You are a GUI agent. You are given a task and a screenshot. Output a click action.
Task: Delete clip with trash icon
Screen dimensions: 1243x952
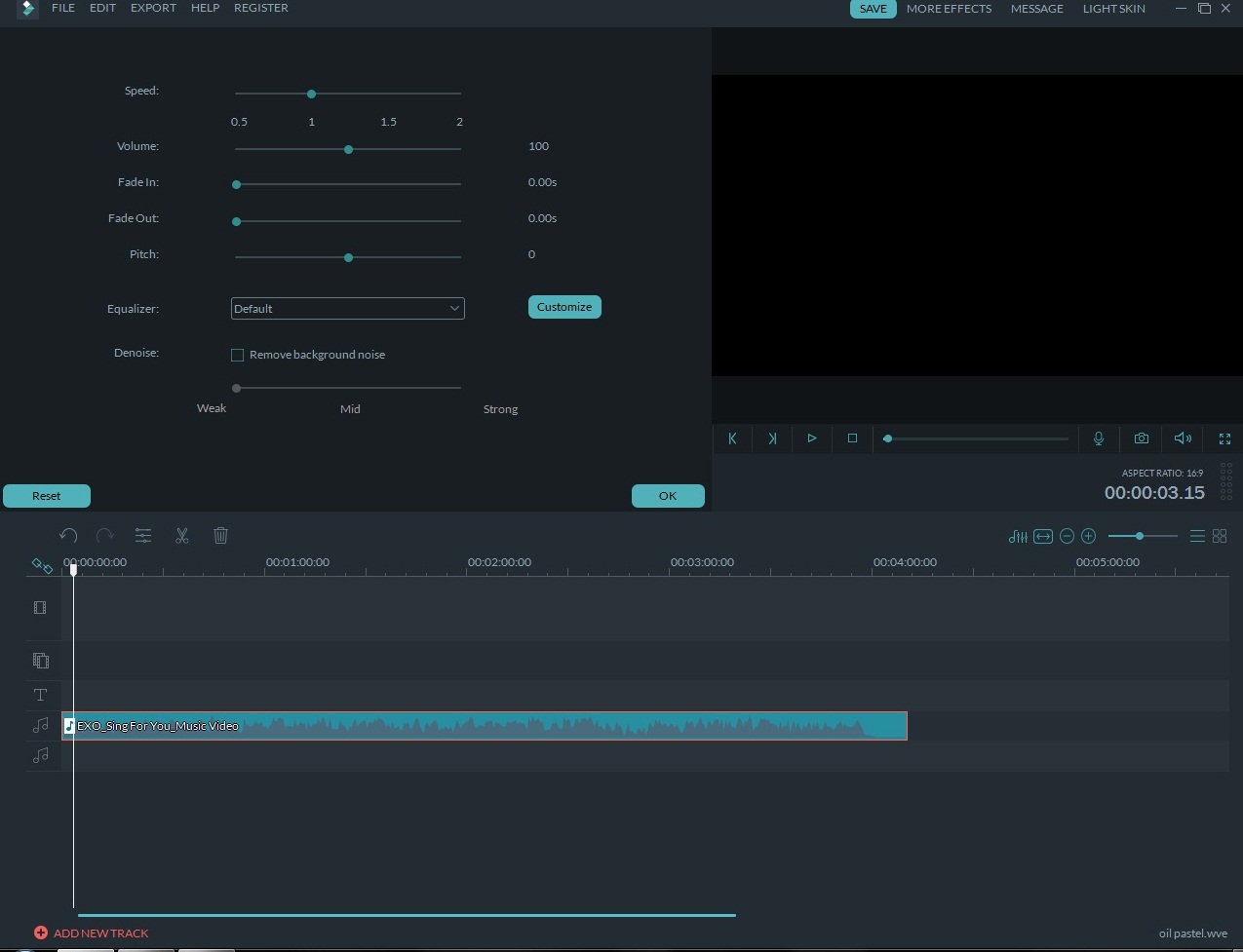coord(220,536)
